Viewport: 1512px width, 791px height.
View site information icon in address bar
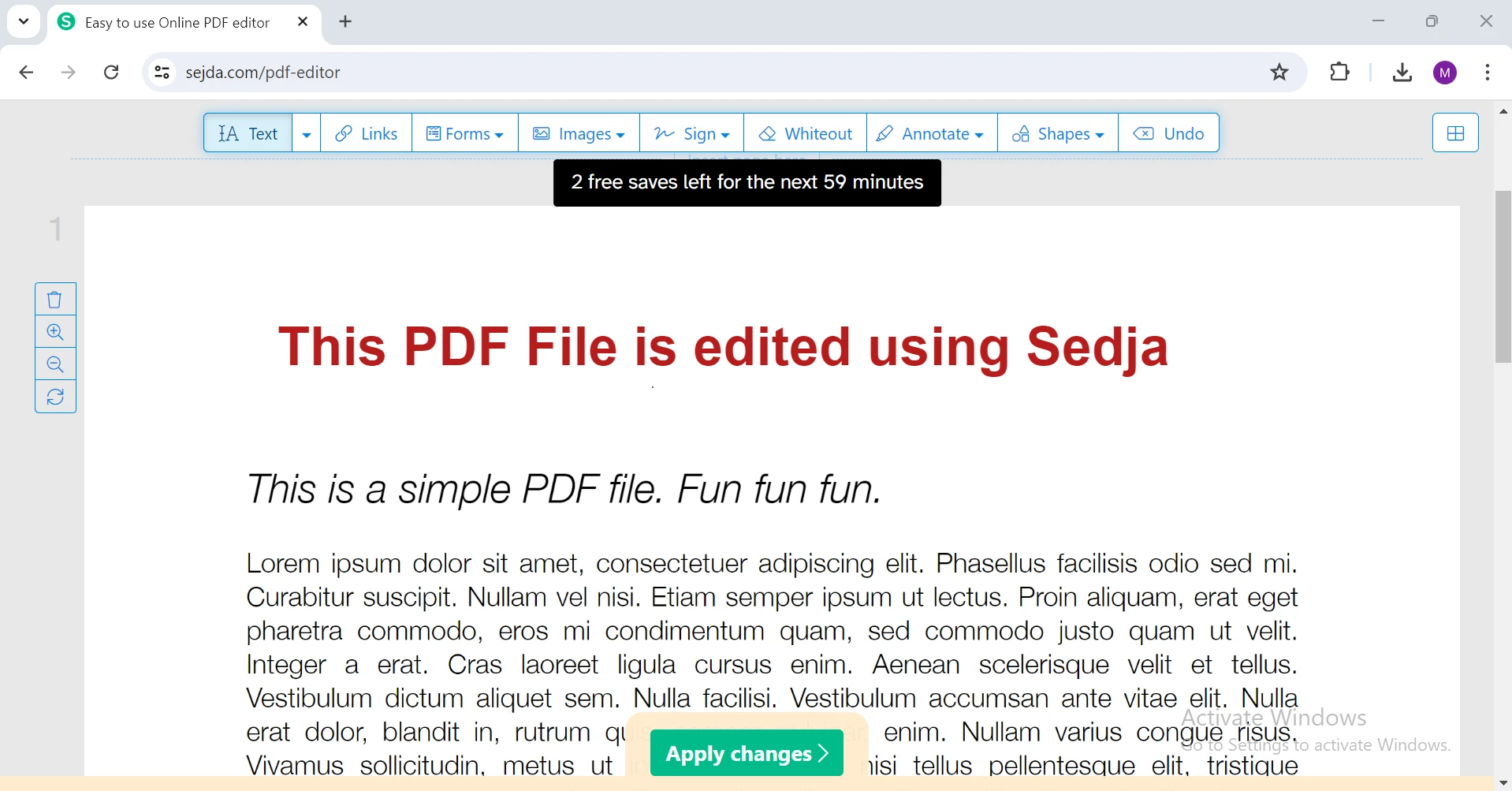[162, 73]
